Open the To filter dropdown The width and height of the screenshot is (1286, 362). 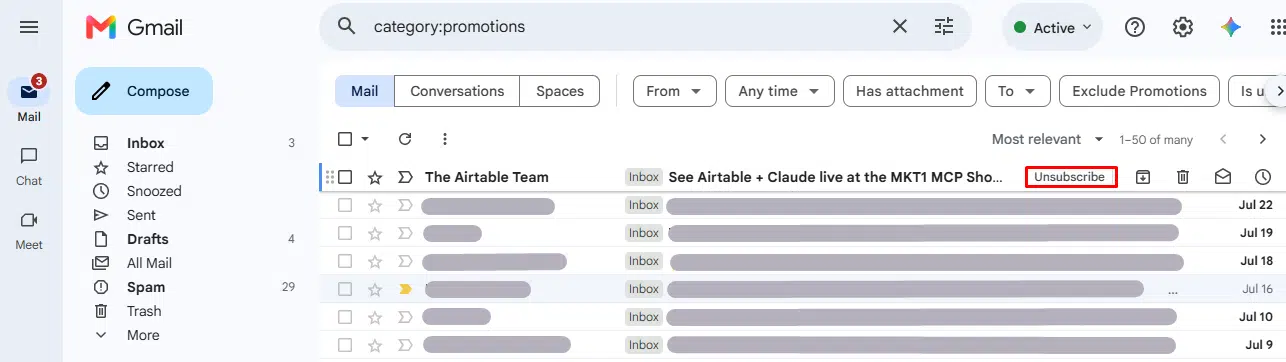pos(1017,91)
